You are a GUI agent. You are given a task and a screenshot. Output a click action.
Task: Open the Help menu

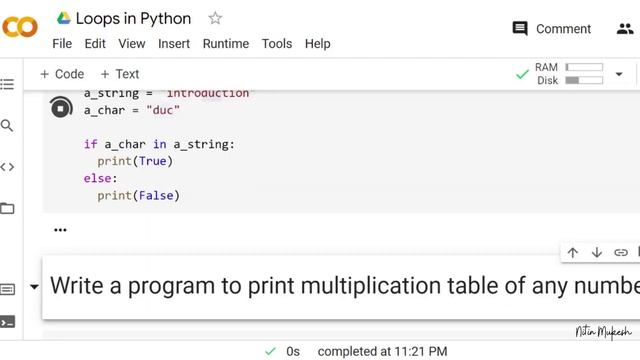[x=318, y=44]
